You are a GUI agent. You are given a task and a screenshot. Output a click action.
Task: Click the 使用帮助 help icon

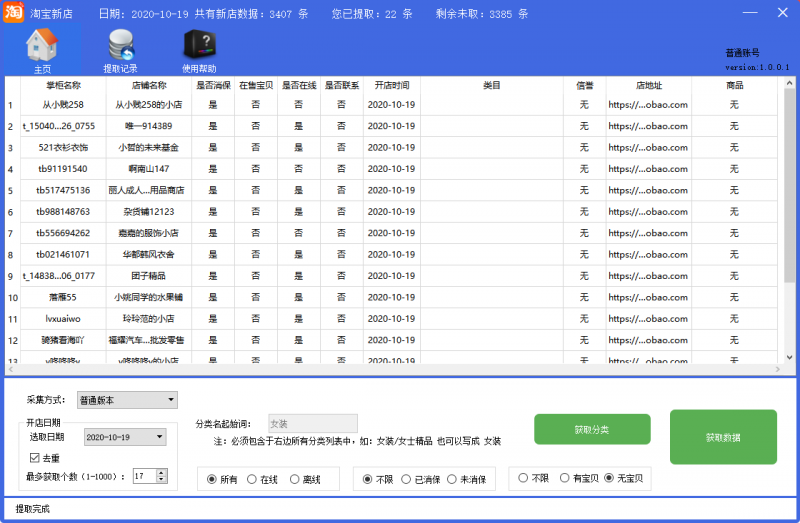click(x=199, y=49)
